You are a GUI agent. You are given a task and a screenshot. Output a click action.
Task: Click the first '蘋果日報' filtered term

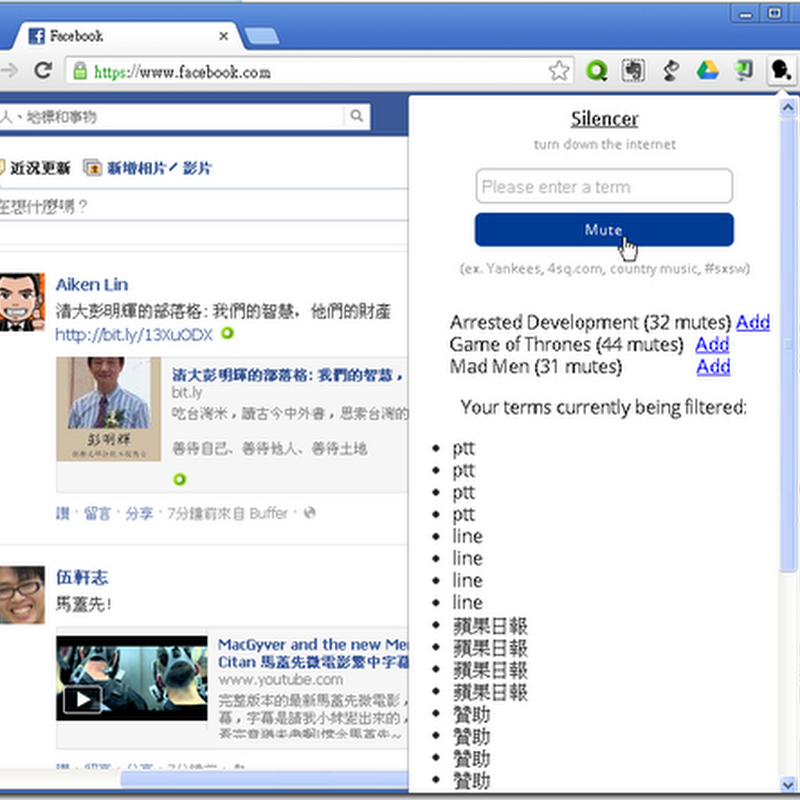point(490,626)
